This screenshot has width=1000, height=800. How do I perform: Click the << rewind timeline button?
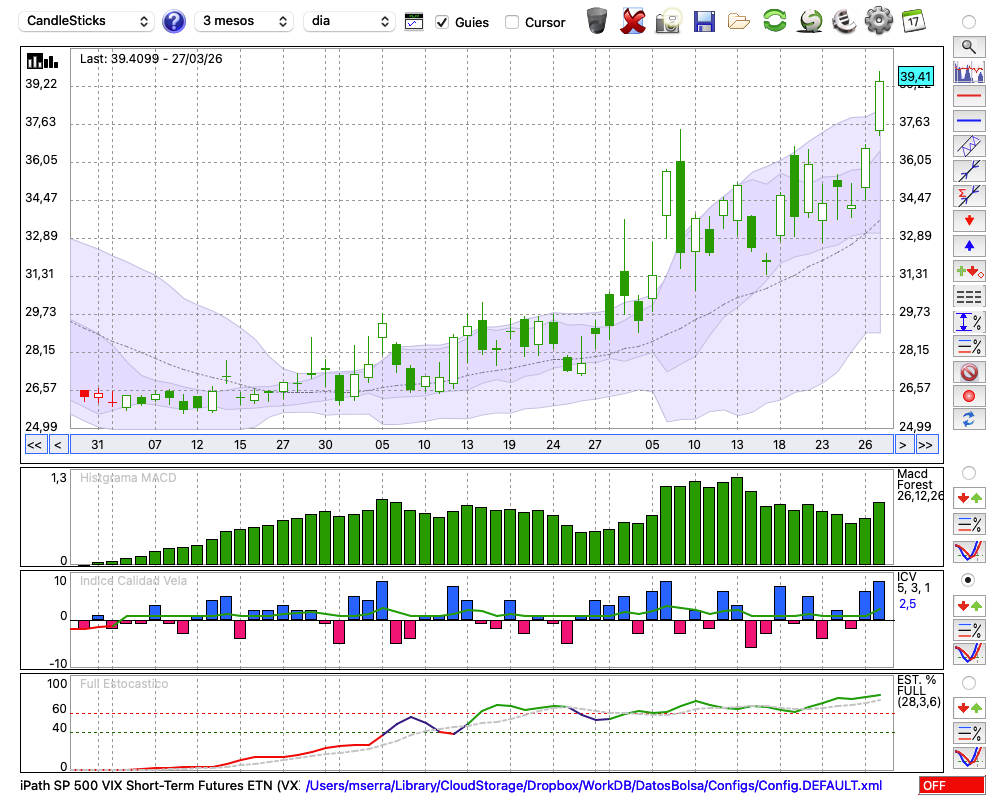tap(34, 444)
